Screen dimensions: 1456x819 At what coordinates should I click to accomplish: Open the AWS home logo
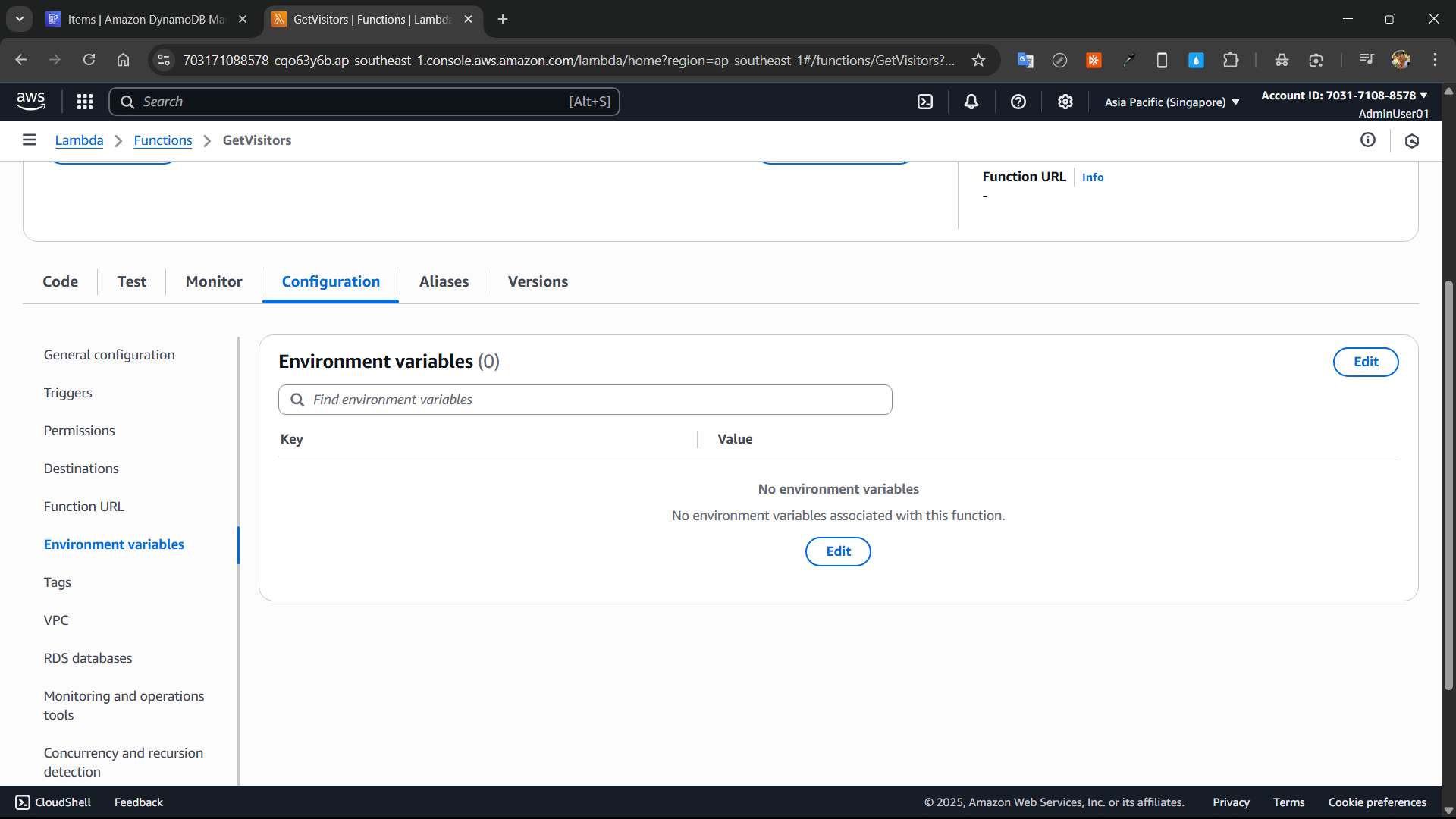coord(30,101)
